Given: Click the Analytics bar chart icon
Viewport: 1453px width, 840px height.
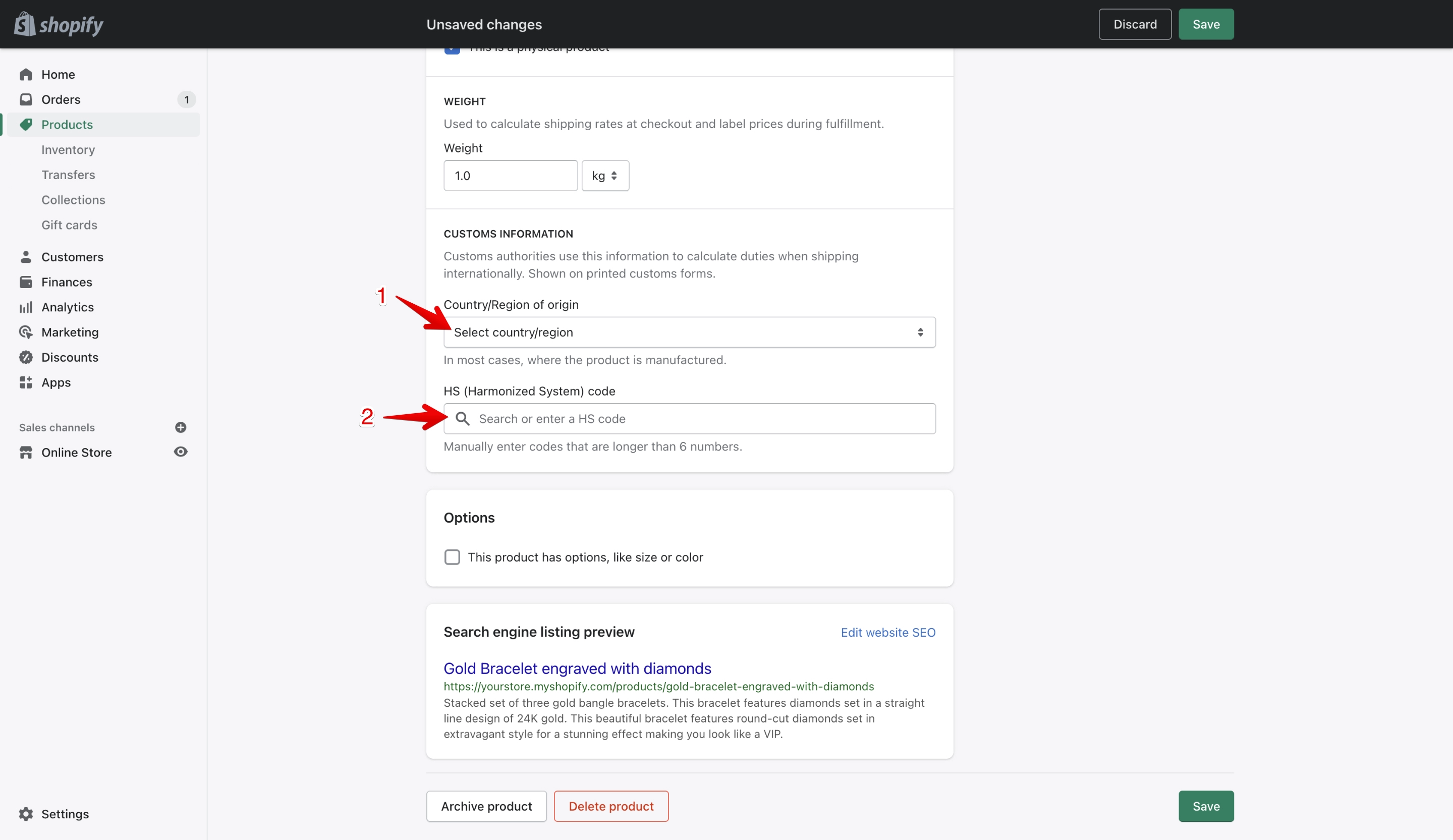Looking at the screenshot, I should tap(26, 307).
